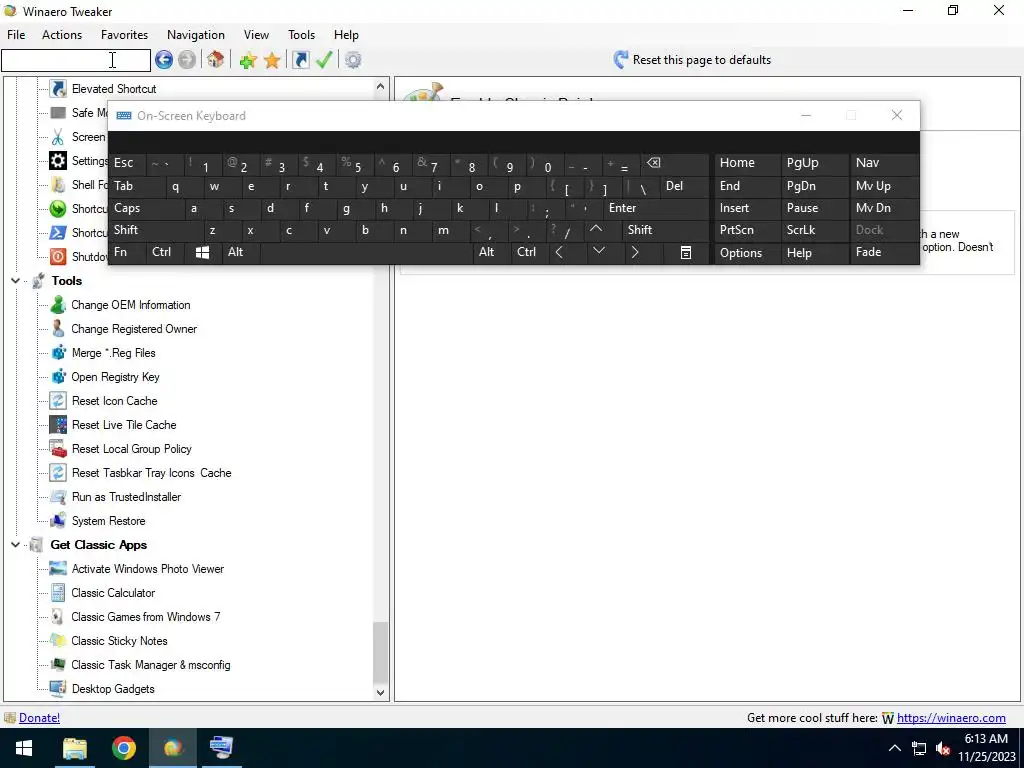Toggle ScrLk key on On-Screen Keyboard
Image resolution: width=1024 pixels, height=768 pixels.
tap(814, 230)
